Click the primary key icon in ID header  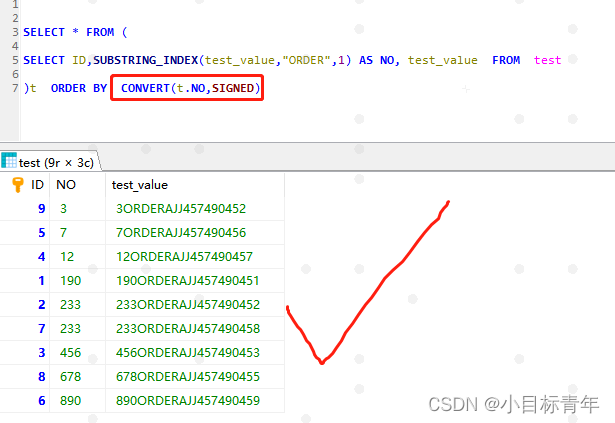coord(17,185)
